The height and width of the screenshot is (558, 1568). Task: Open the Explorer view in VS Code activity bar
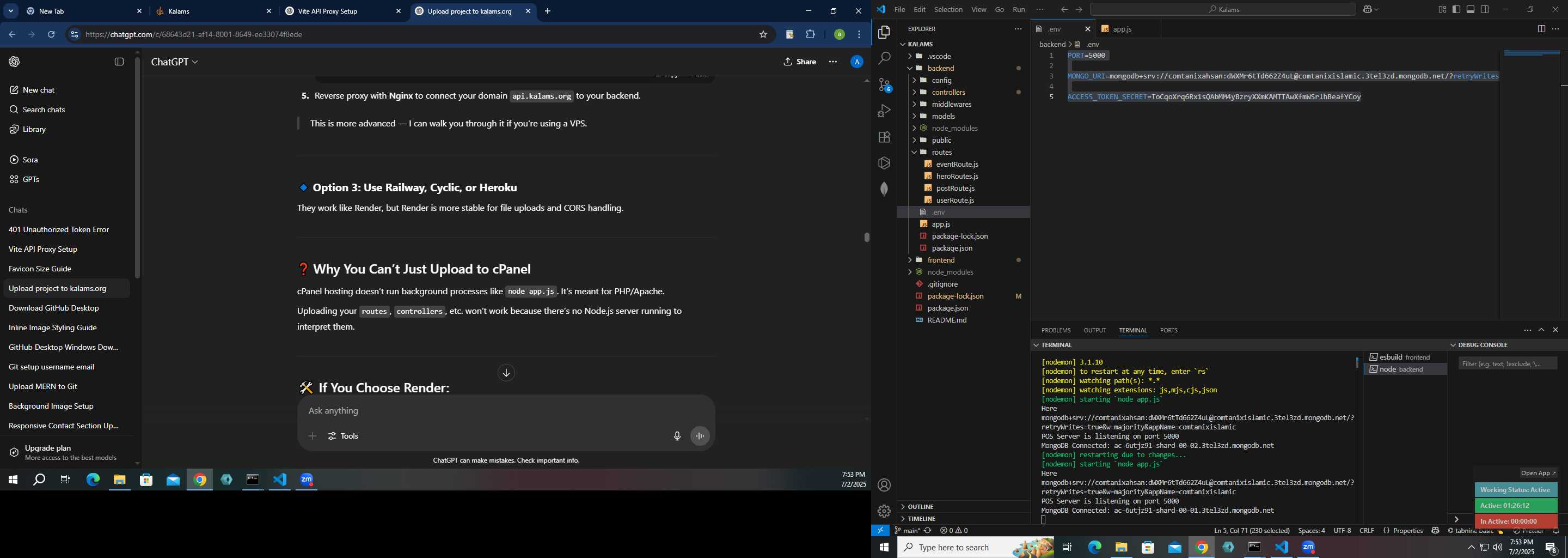(x=884, y=32)
